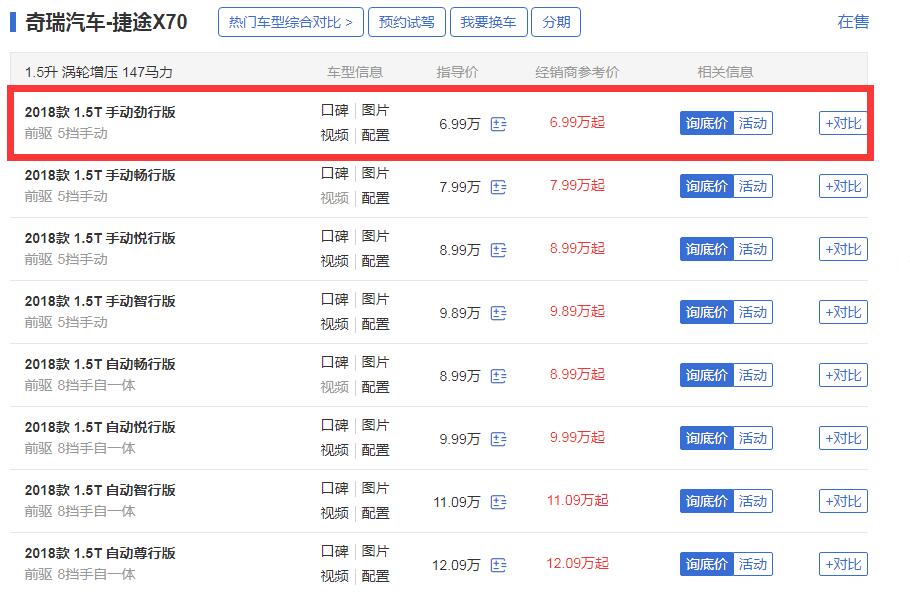910x598 pixels.
Task: Click 活动 for 自动智行版
Action: click(x=753, y=501)
